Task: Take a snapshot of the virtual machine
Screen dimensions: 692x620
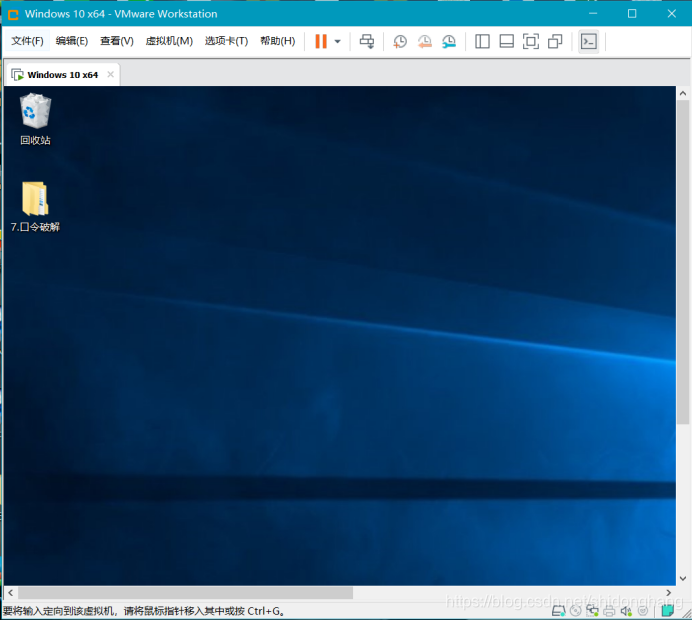Action: [400, 41]
